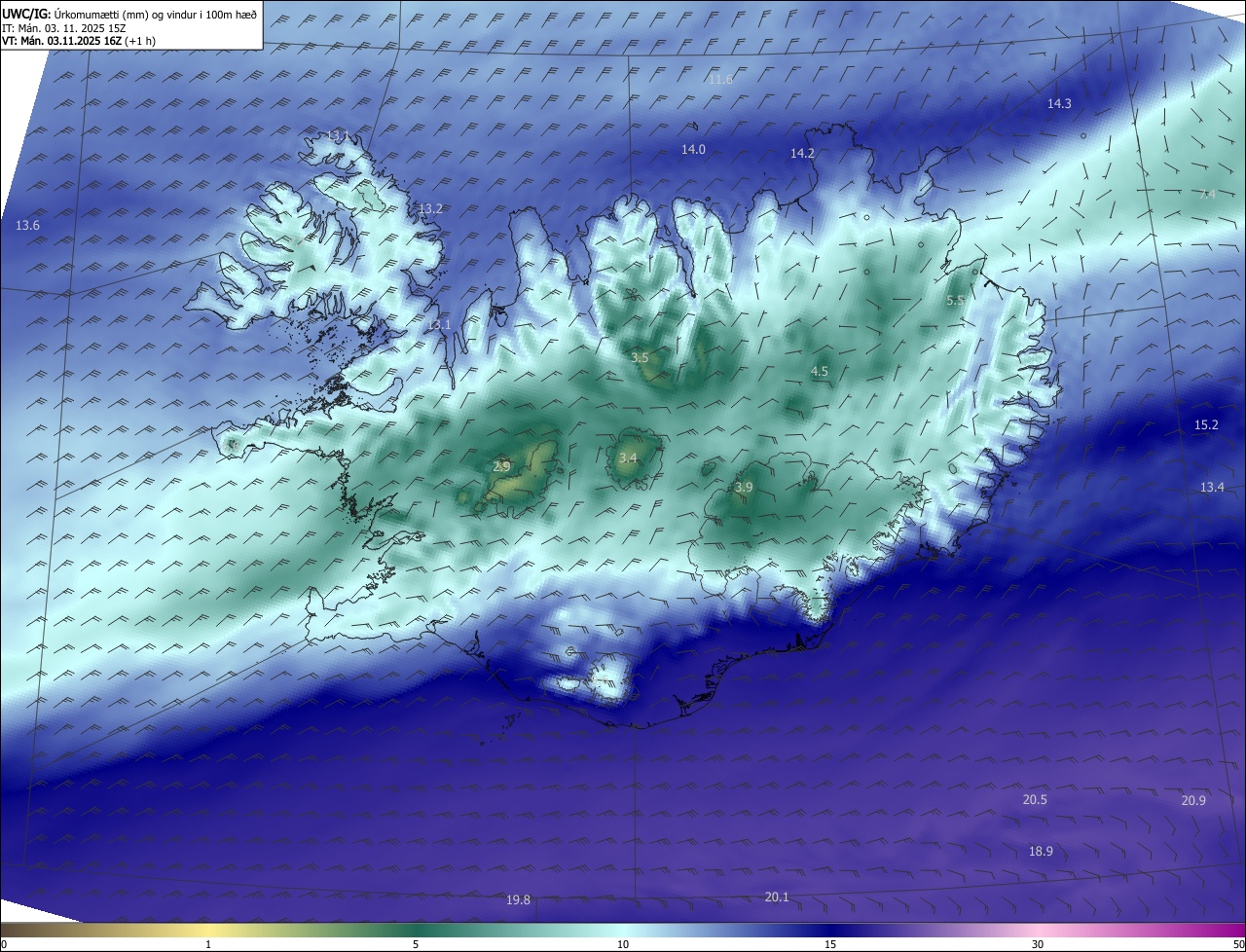Image resolution: width=1246 pixels, height=952 pixels.
Task: Click the map value '5.5'
Action: (x=956, y=302)
